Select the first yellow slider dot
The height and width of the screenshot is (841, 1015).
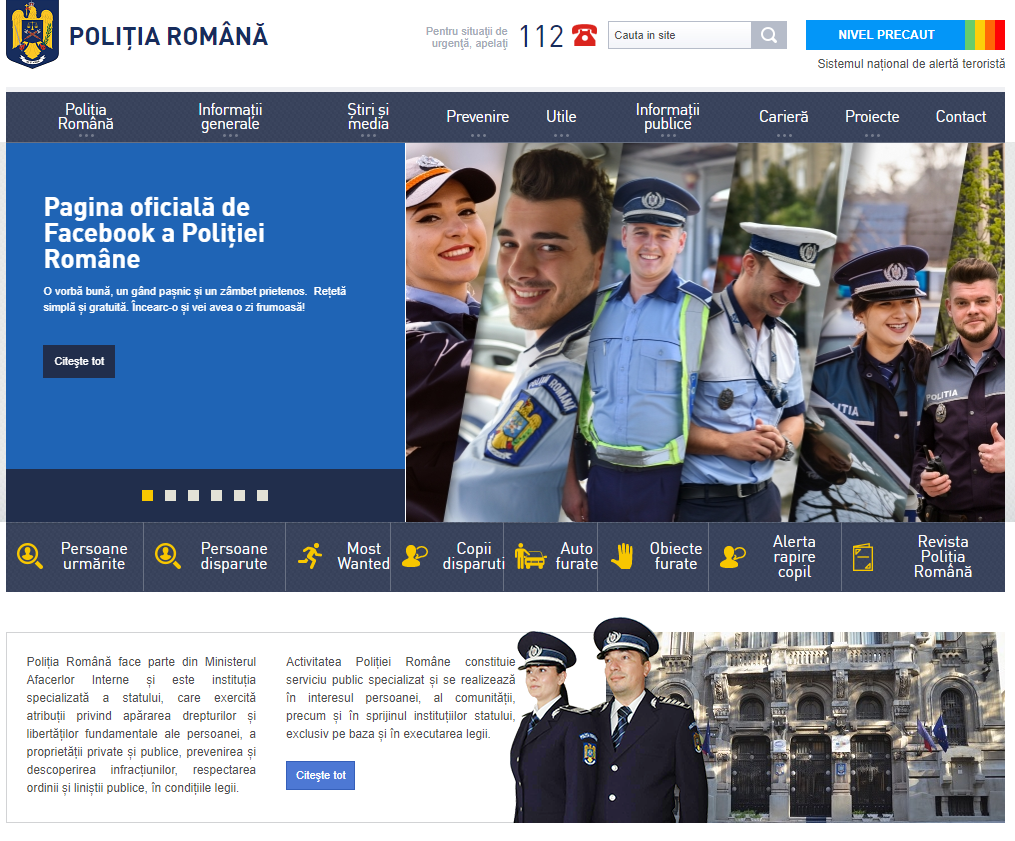coord(148,495)
